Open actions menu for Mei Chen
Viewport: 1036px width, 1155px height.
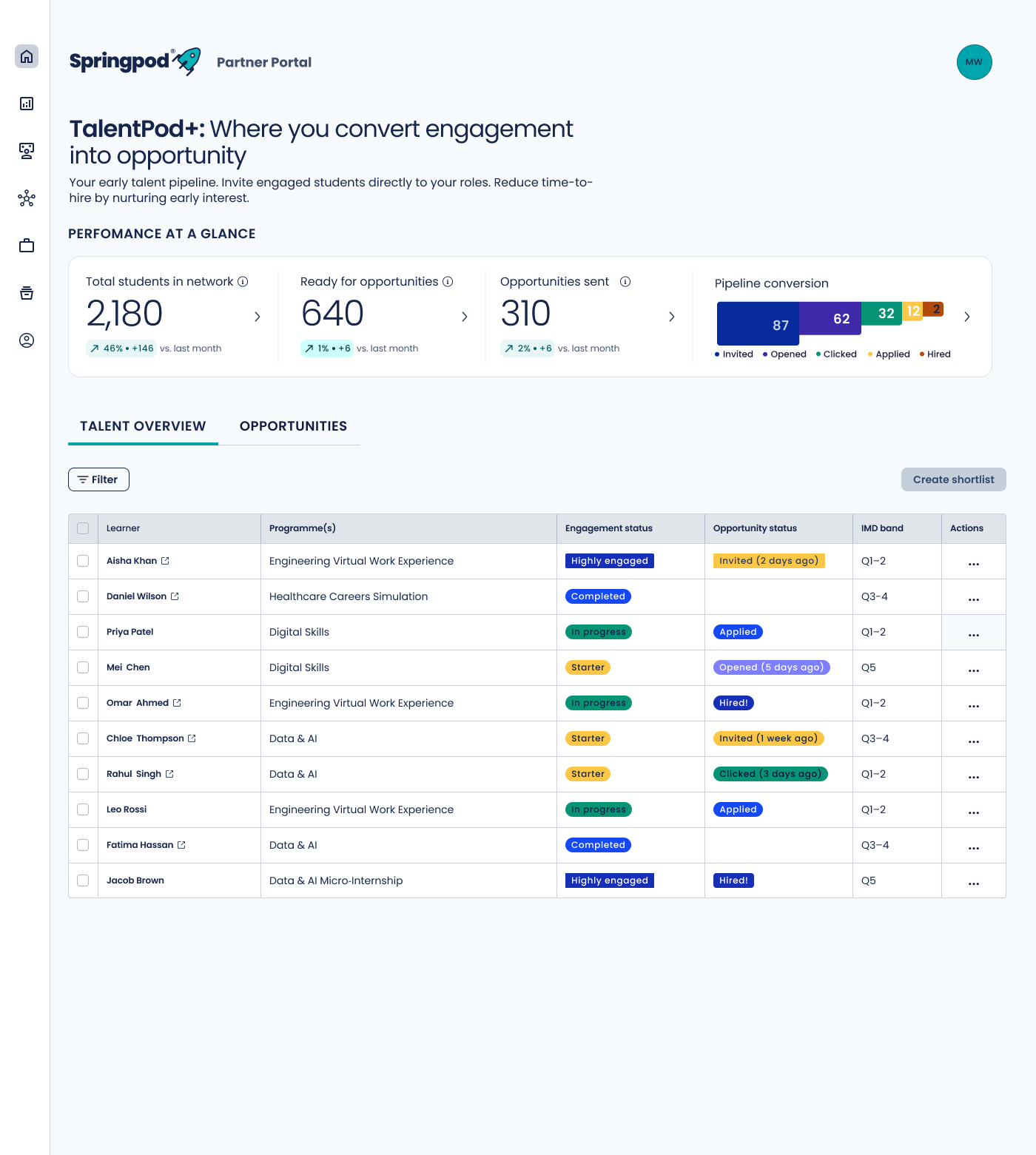tap(974, 670)
